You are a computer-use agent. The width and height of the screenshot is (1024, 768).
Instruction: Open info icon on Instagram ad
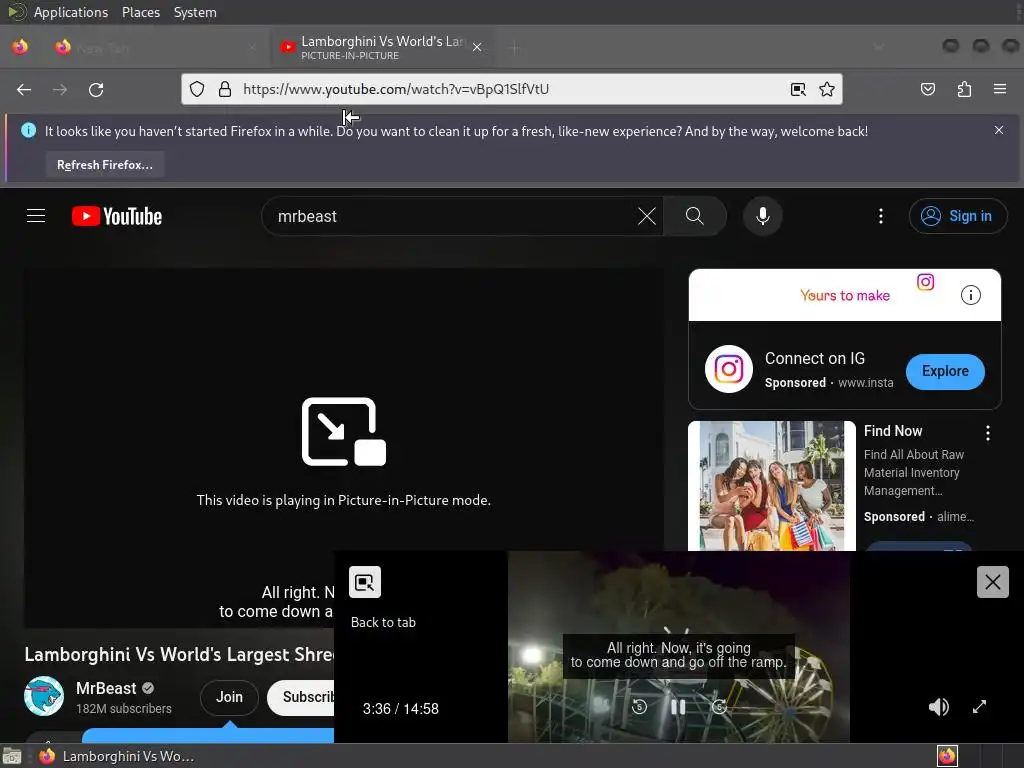[970, 295]
